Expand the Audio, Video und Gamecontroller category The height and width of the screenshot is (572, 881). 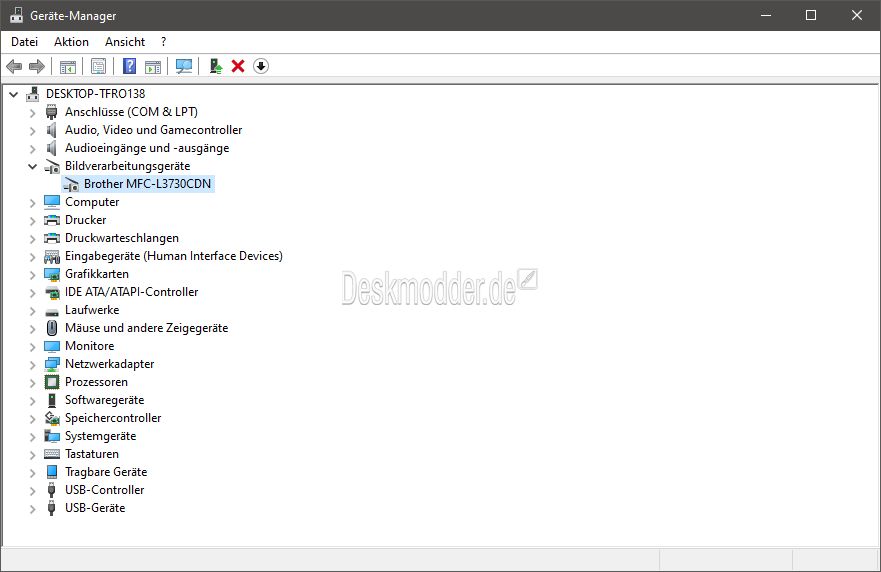coord(33,130)
